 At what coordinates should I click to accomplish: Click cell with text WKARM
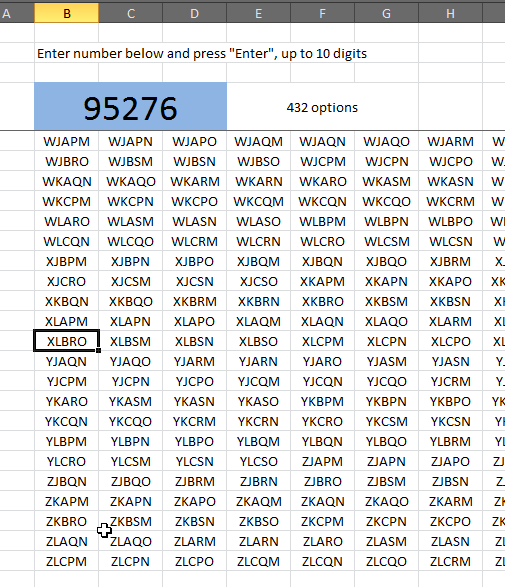point(195,182)
